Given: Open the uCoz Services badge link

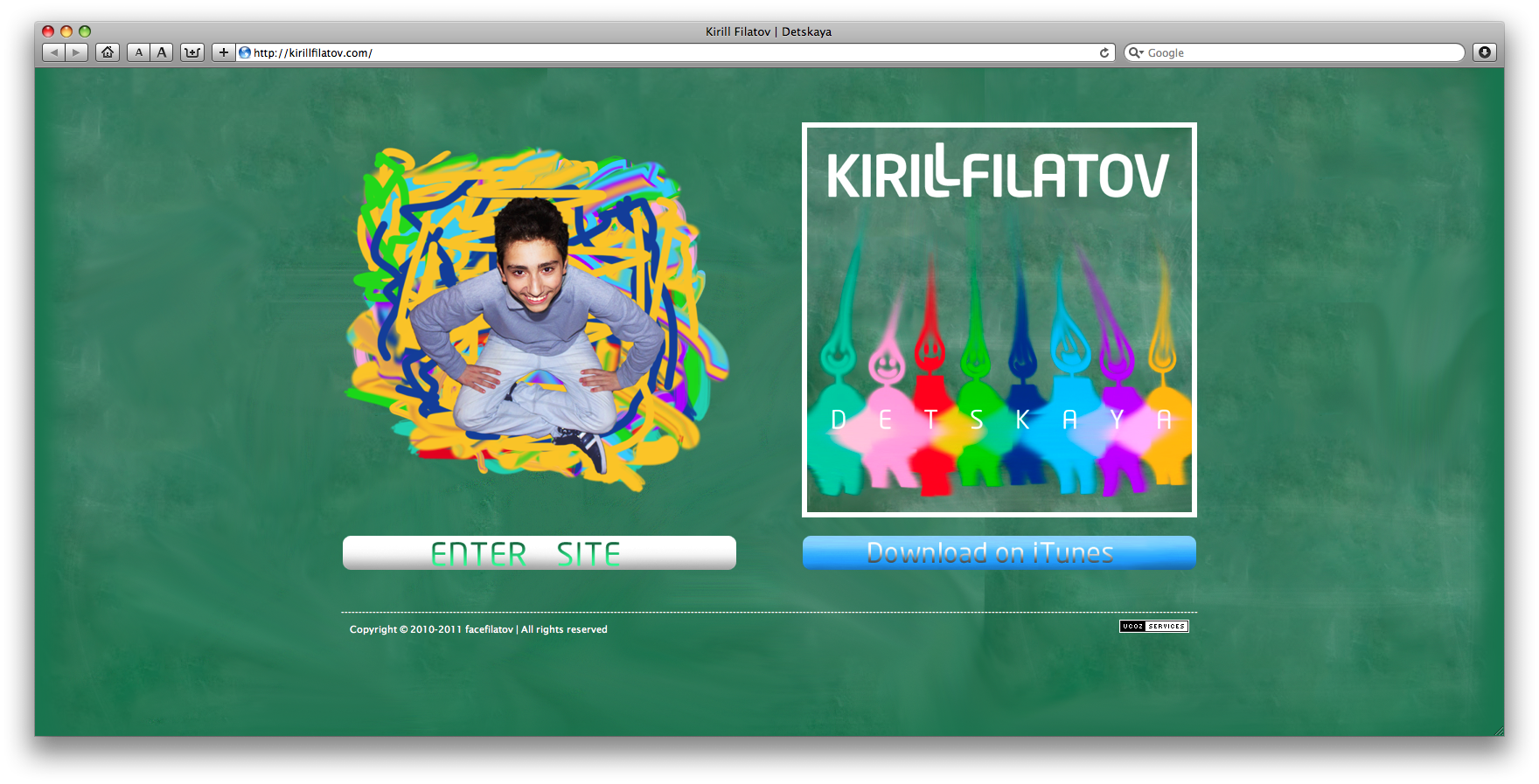Looking at the screenshot, I should click(x=1153, y=626).
